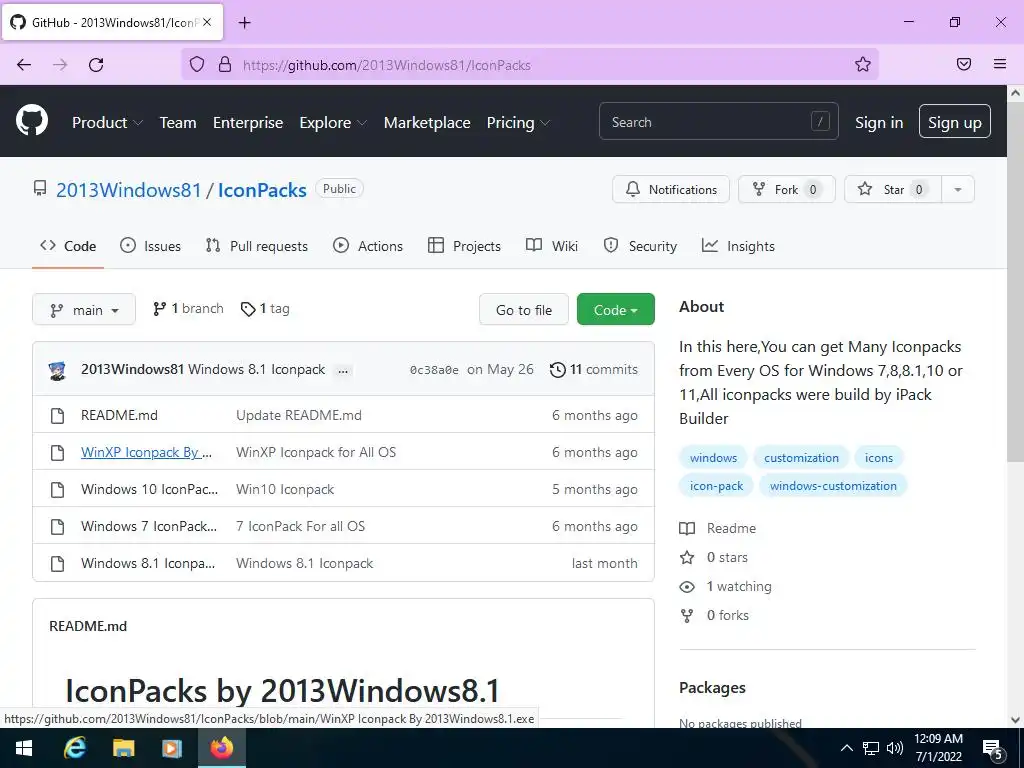
Task: Click the browser URL address bar
Action: tap(529, 65)
